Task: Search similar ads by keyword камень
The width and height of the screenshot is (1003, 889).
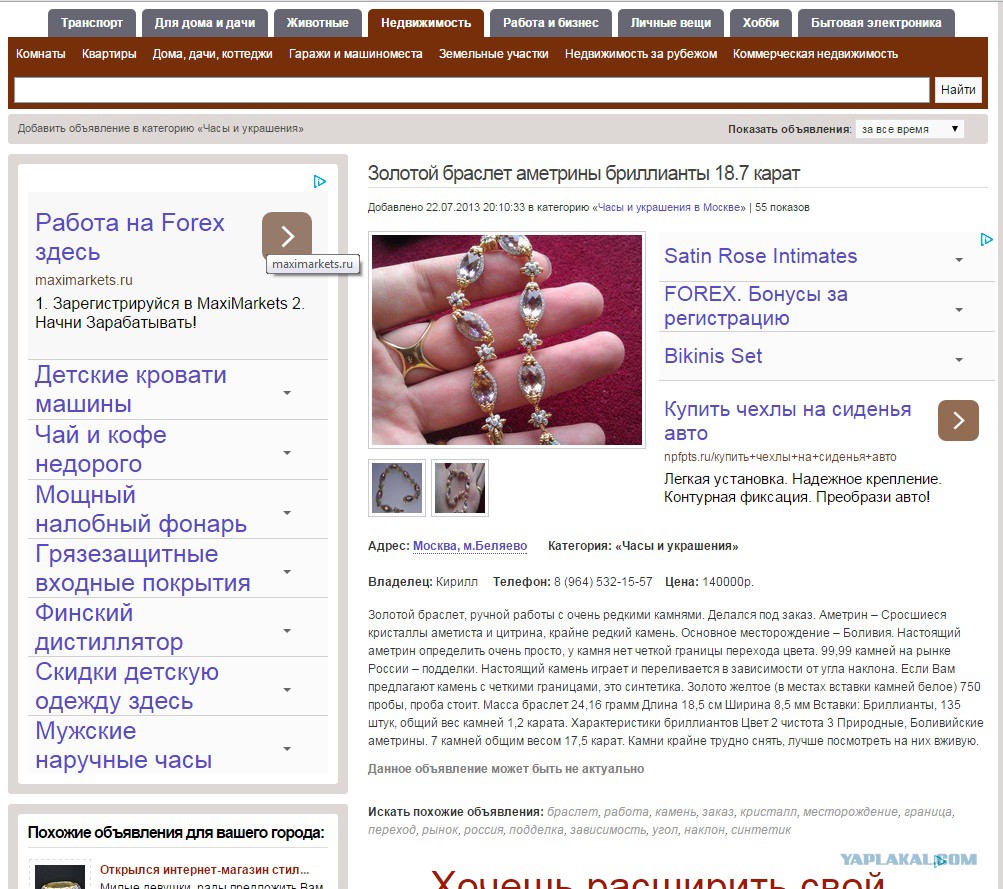Action: point(675,812)
